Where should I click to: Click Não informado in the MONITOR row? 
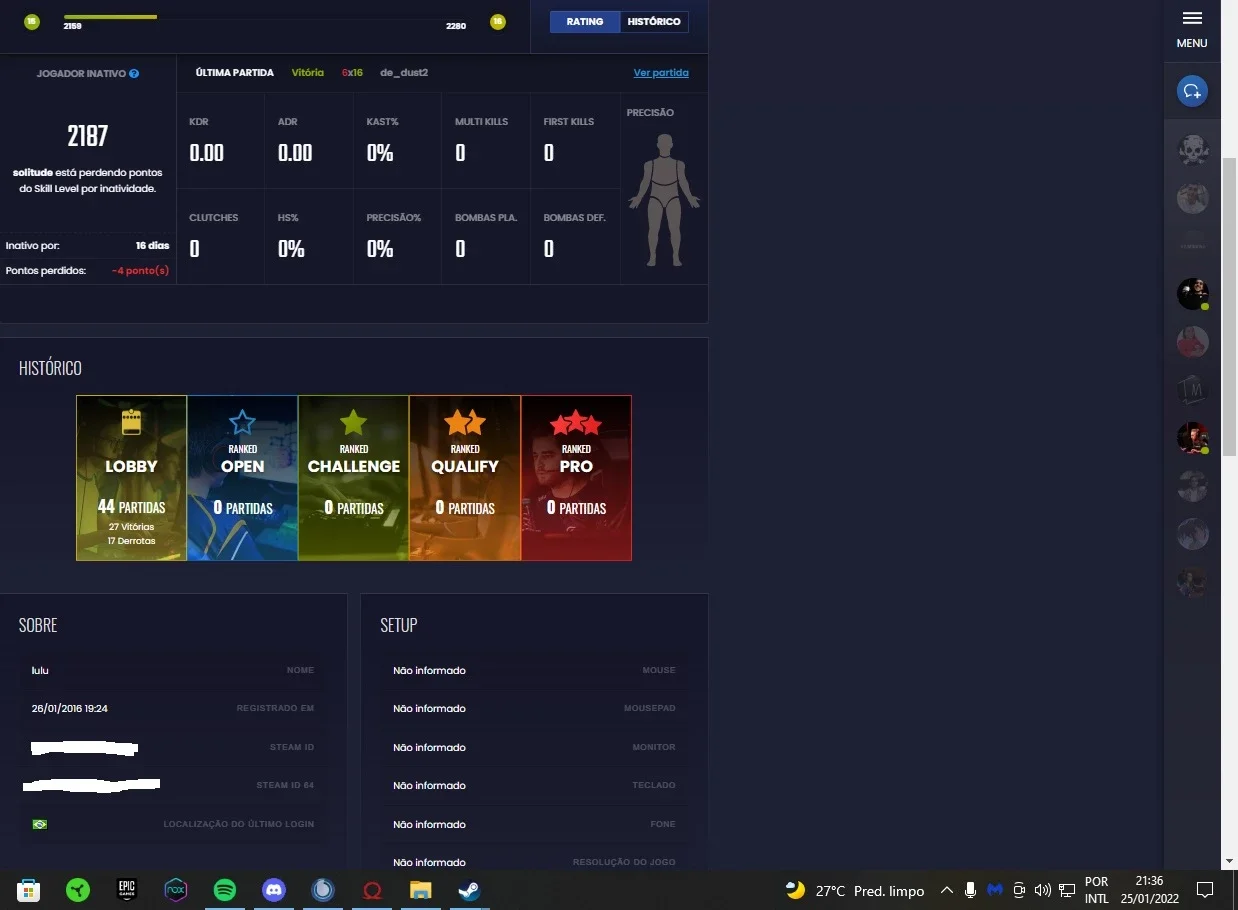(429, 747)
